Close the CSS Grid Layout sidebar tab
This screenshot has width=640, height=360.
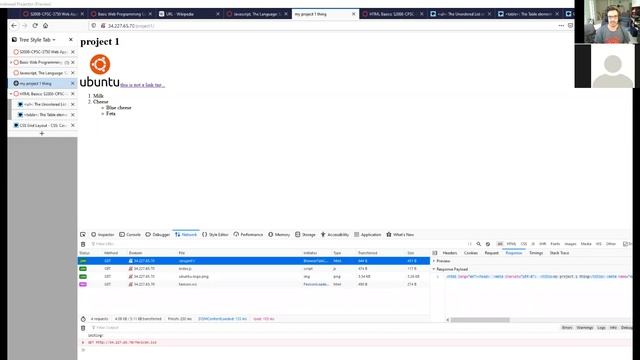click(x=73, y=125)
